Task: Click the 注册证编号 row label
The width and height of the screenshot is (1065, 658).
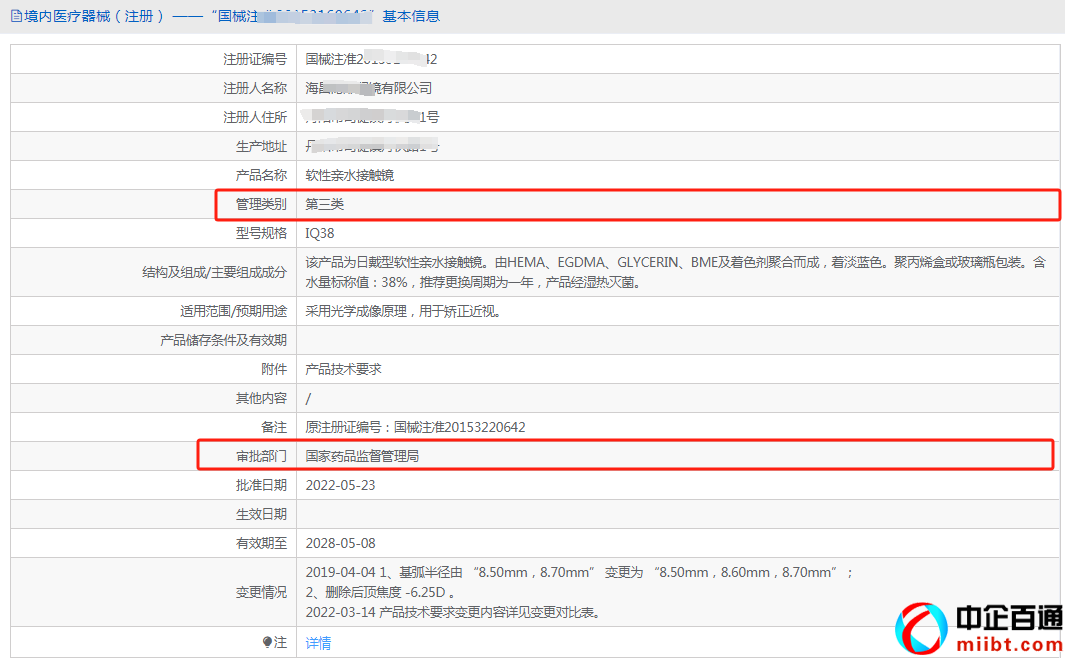Action: pos(255,59)
